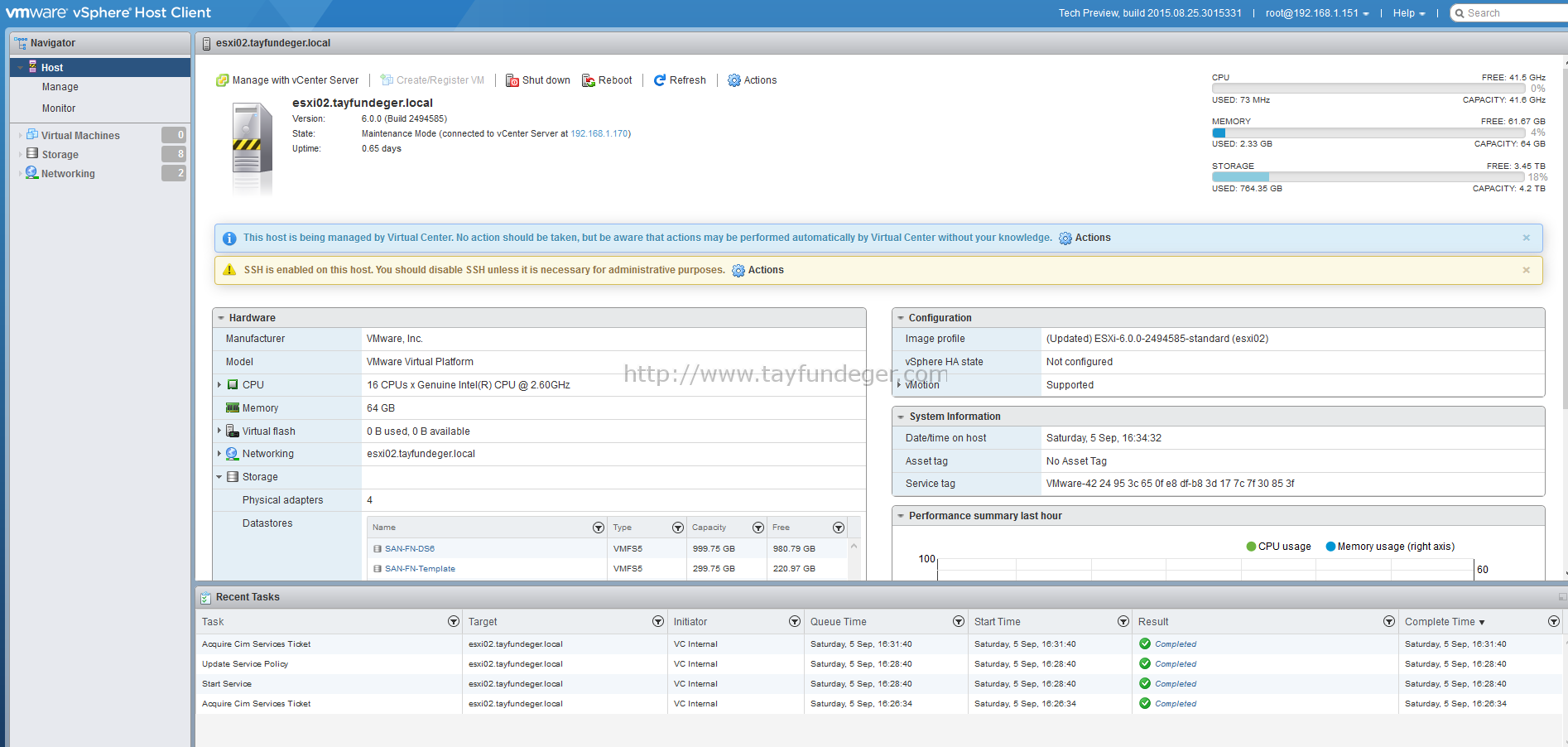Image resolution: width=1568 pixels, height=747 pixels.
Task: Click the host server thumbnail image
Action: tap(252, 149)
